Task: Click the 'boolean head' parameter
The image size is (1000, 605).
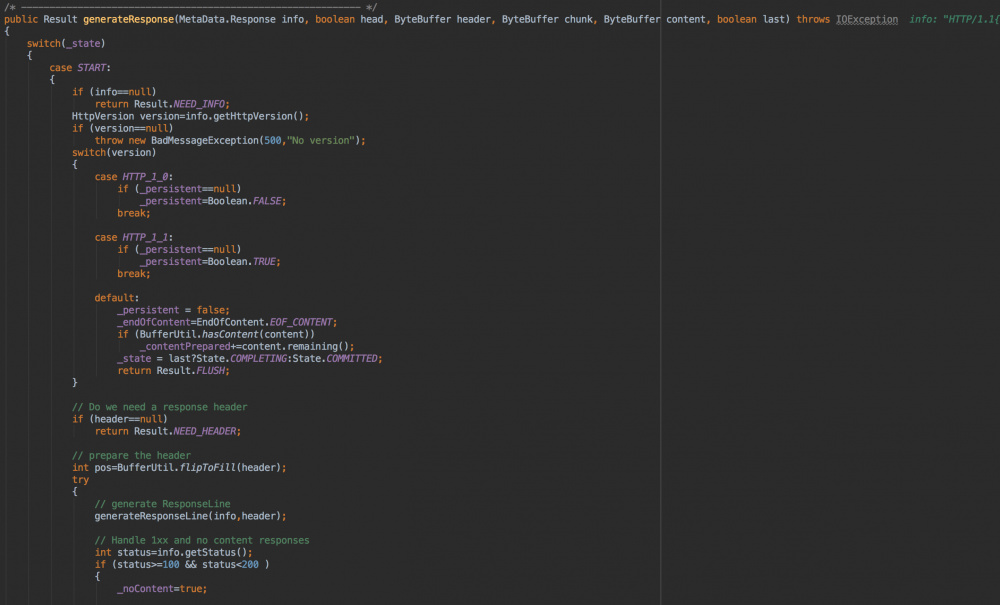Action: pos(349,19)
